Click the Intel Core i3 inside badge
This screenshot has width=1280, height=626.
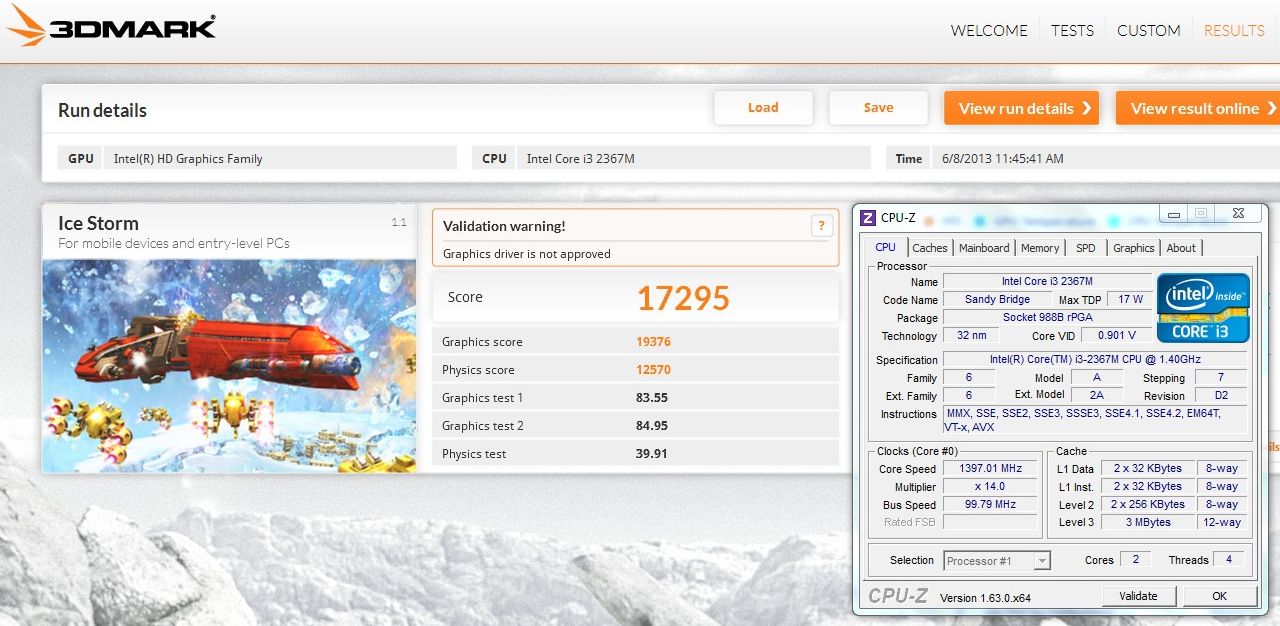(x=1203, y=308)
